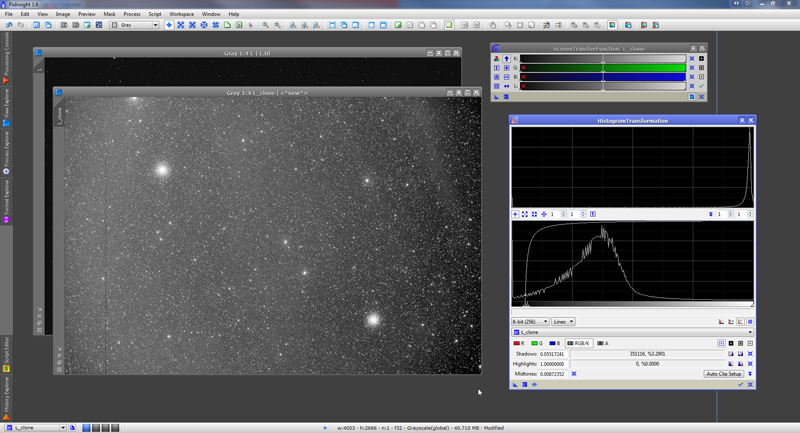Click the Auto Clip Setup button
This screenshot has width=800, height=433.
[725, 373]
